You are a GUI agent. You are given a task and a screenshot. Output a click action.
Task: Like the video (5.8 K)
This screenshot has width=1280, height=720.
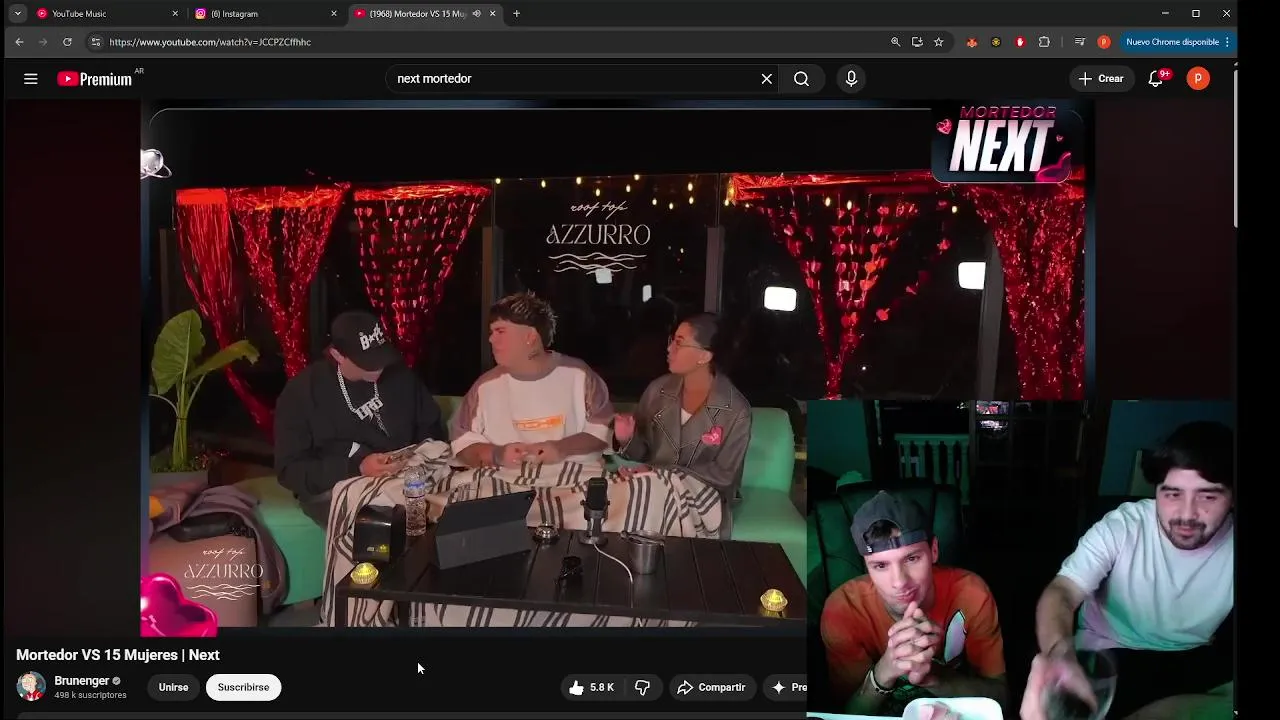point(591,687)
